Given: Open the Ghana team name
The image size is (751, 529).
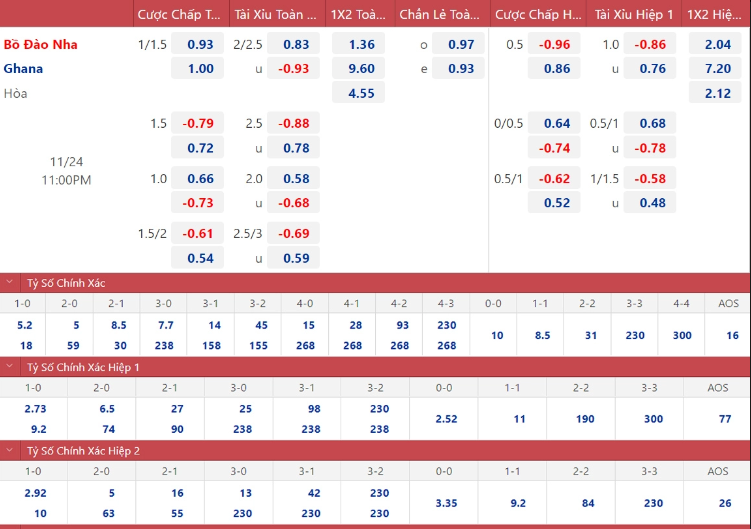Looking at the screenshot, I should pos(23,68).
